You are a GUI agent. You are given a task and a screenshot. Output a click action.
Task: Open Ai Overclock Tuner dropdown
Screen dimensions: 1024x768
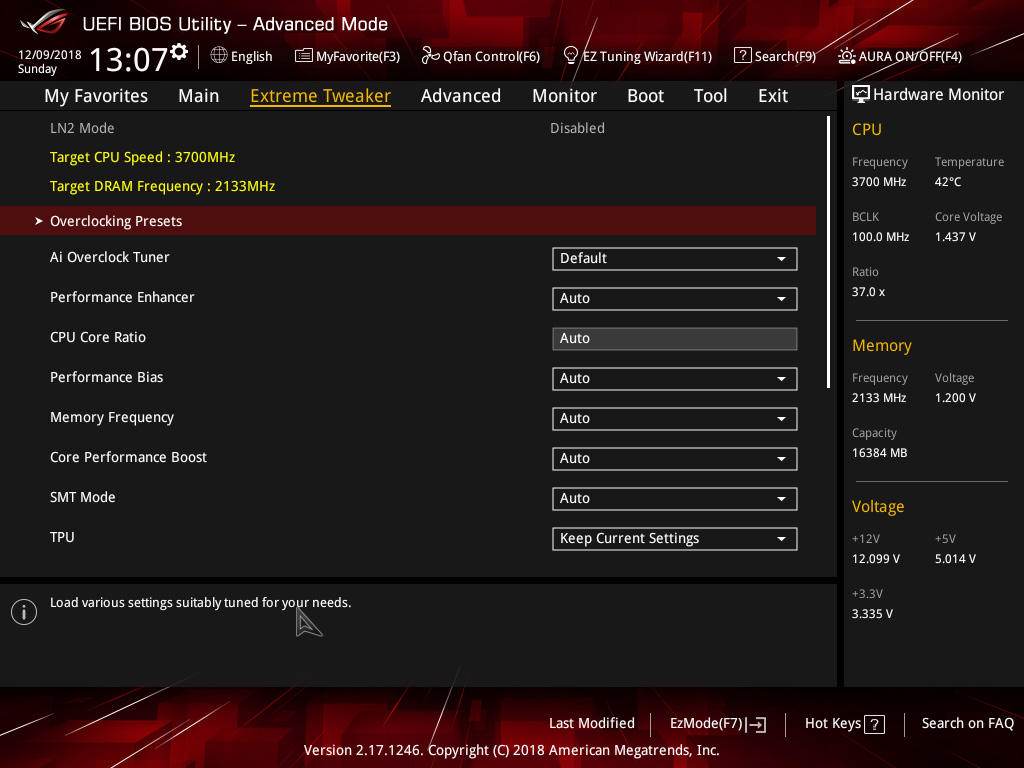coord(675,259)
